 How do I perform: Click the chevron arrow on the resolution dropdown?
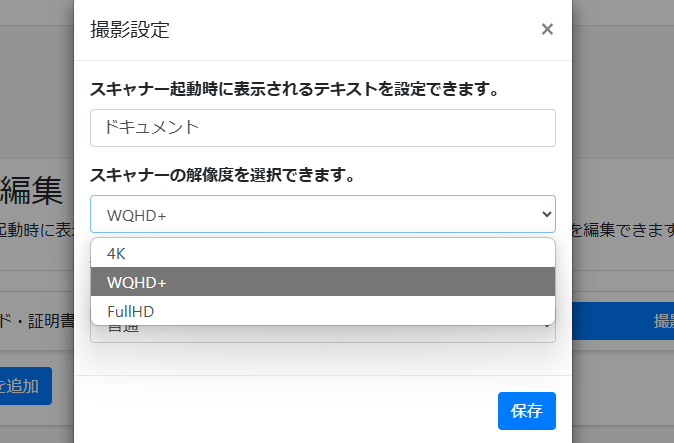[x=546, y=214]
